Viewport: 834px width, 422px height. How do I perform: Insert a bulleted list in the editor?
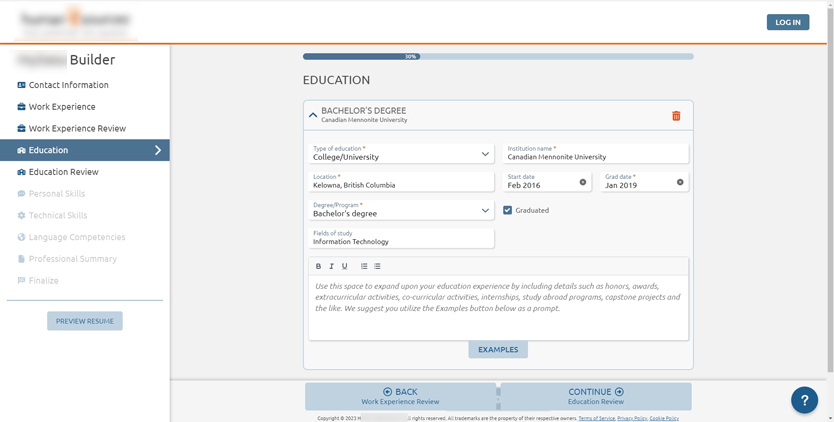(377, 266)
